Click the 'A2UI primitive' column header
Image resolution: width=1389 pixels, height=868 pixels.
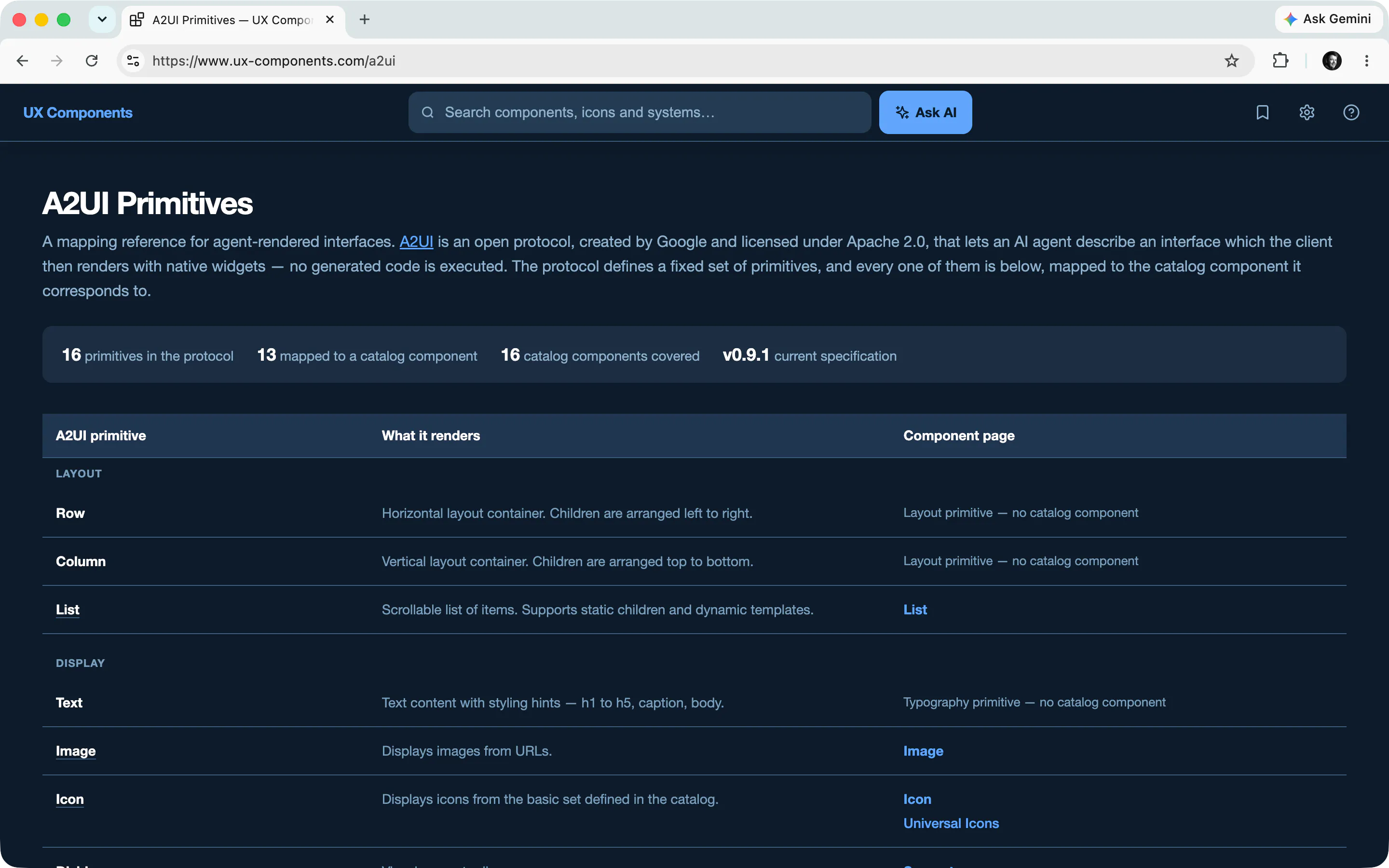(x=100, y=436)
